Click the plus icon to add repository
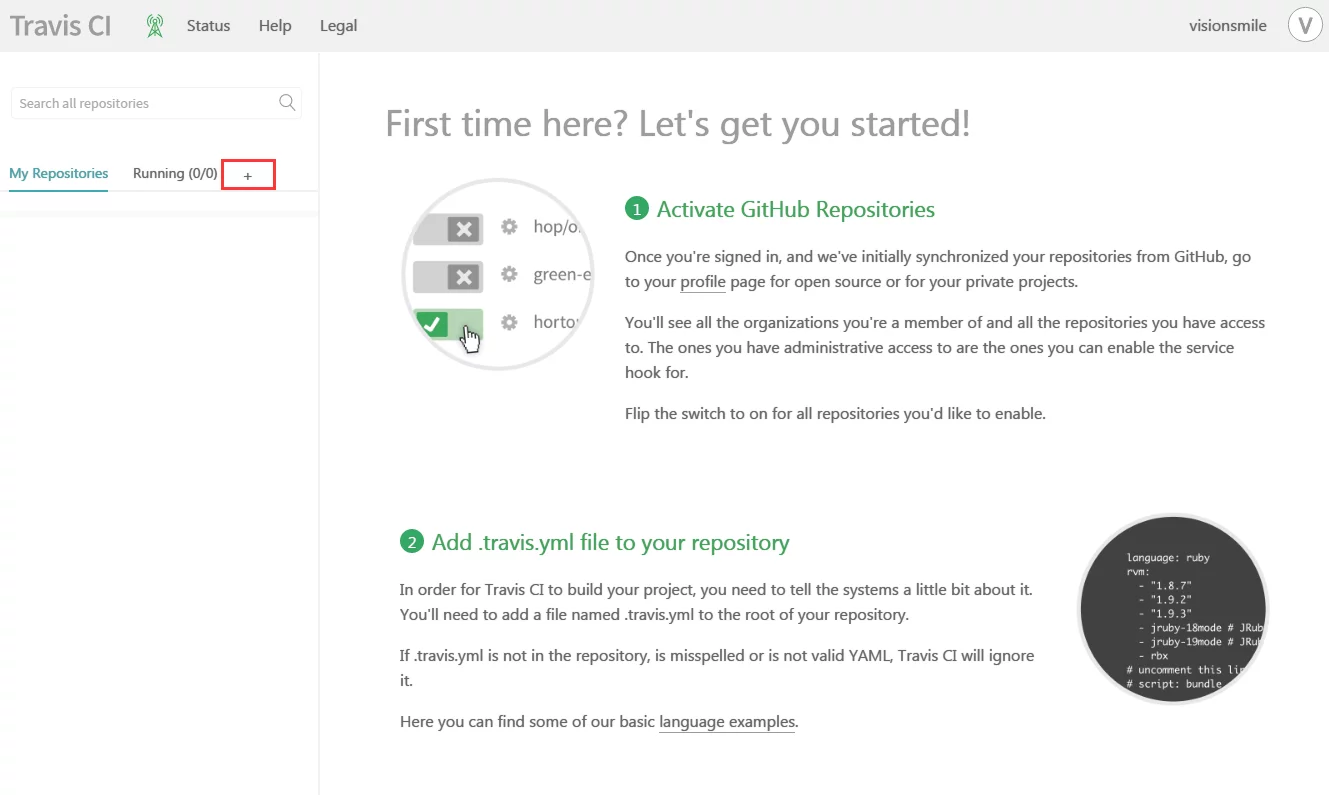This screenshot has height=795, width=1329. 248,175
